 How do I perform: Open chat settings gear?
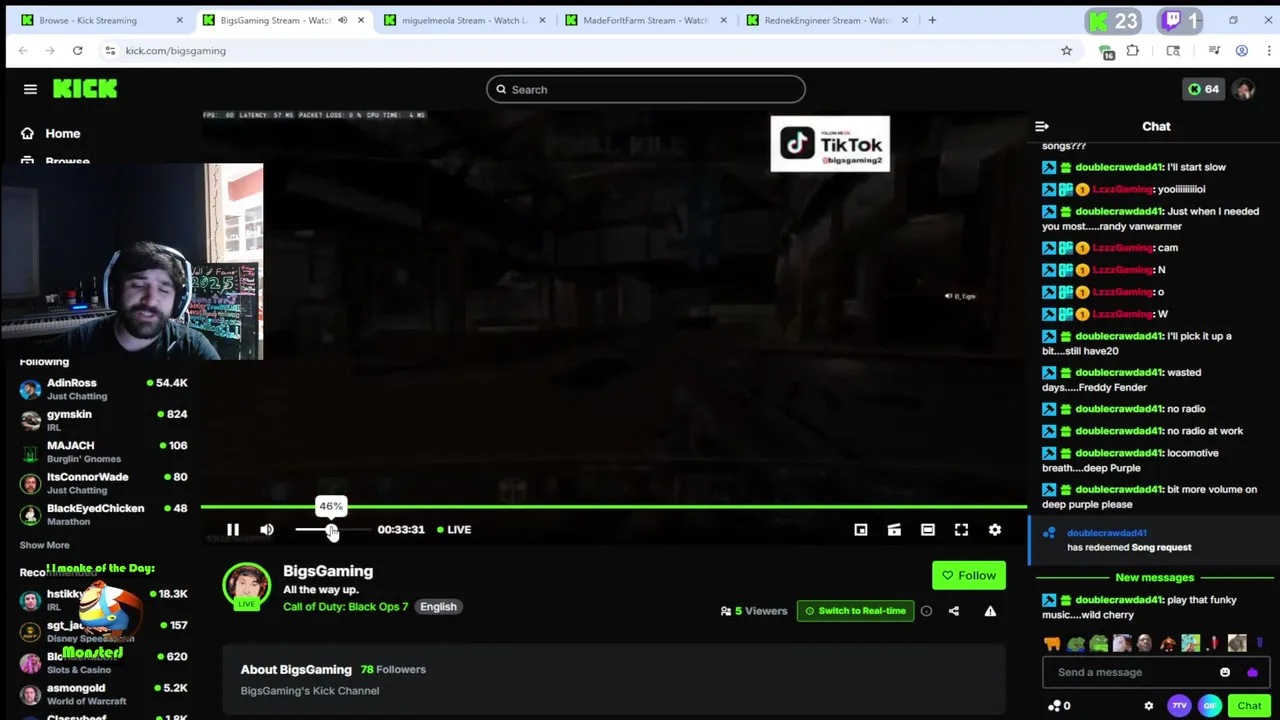[1148, 706]
